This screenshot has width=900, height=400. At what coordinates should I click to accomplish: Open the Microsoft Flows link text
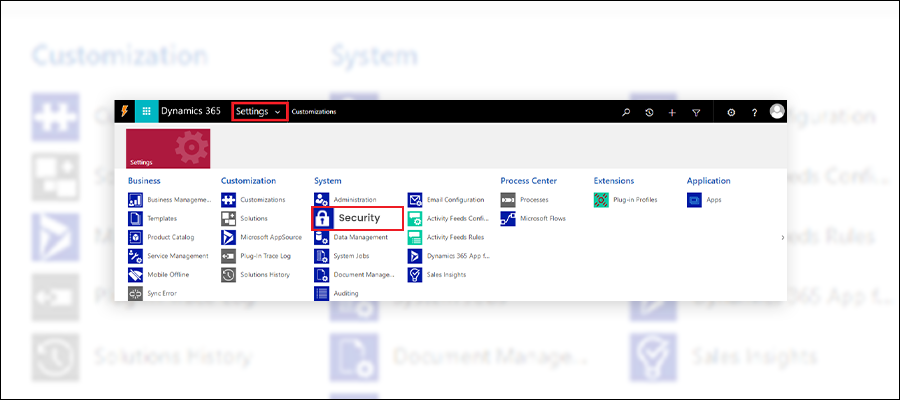543,219
